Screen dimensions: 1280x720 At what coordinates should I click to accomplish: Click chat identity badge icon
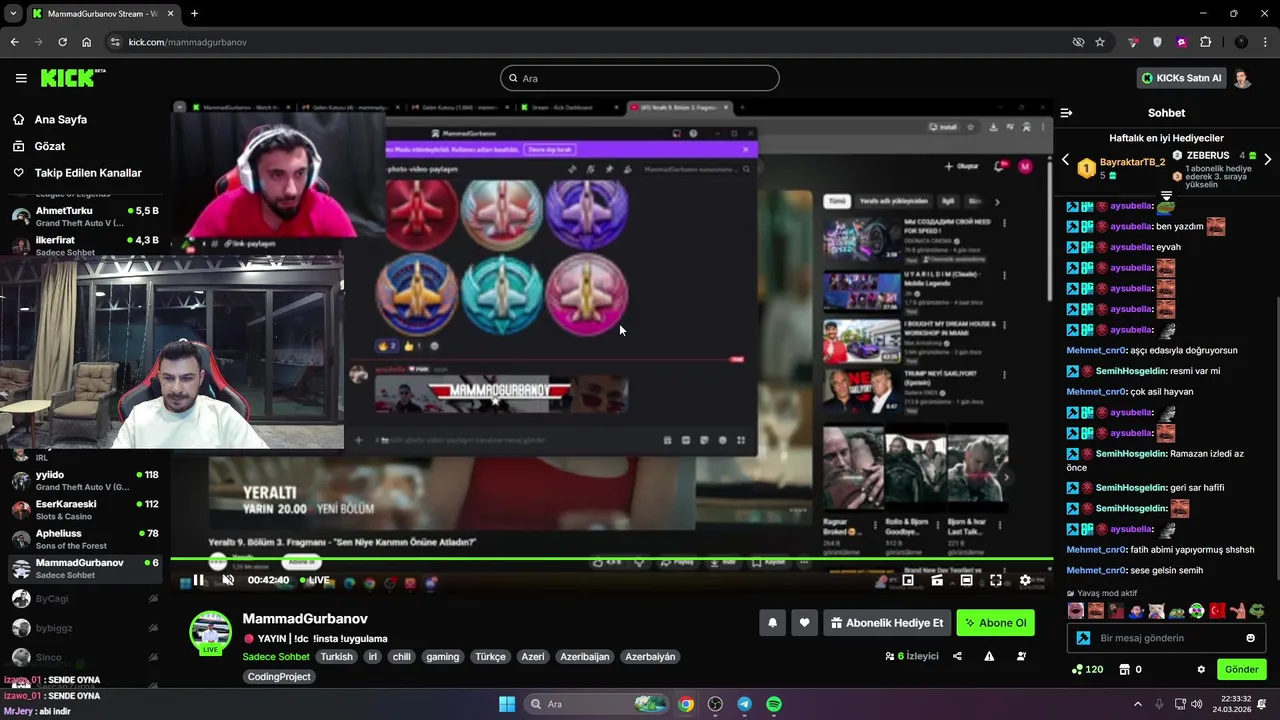point(1083,638)
